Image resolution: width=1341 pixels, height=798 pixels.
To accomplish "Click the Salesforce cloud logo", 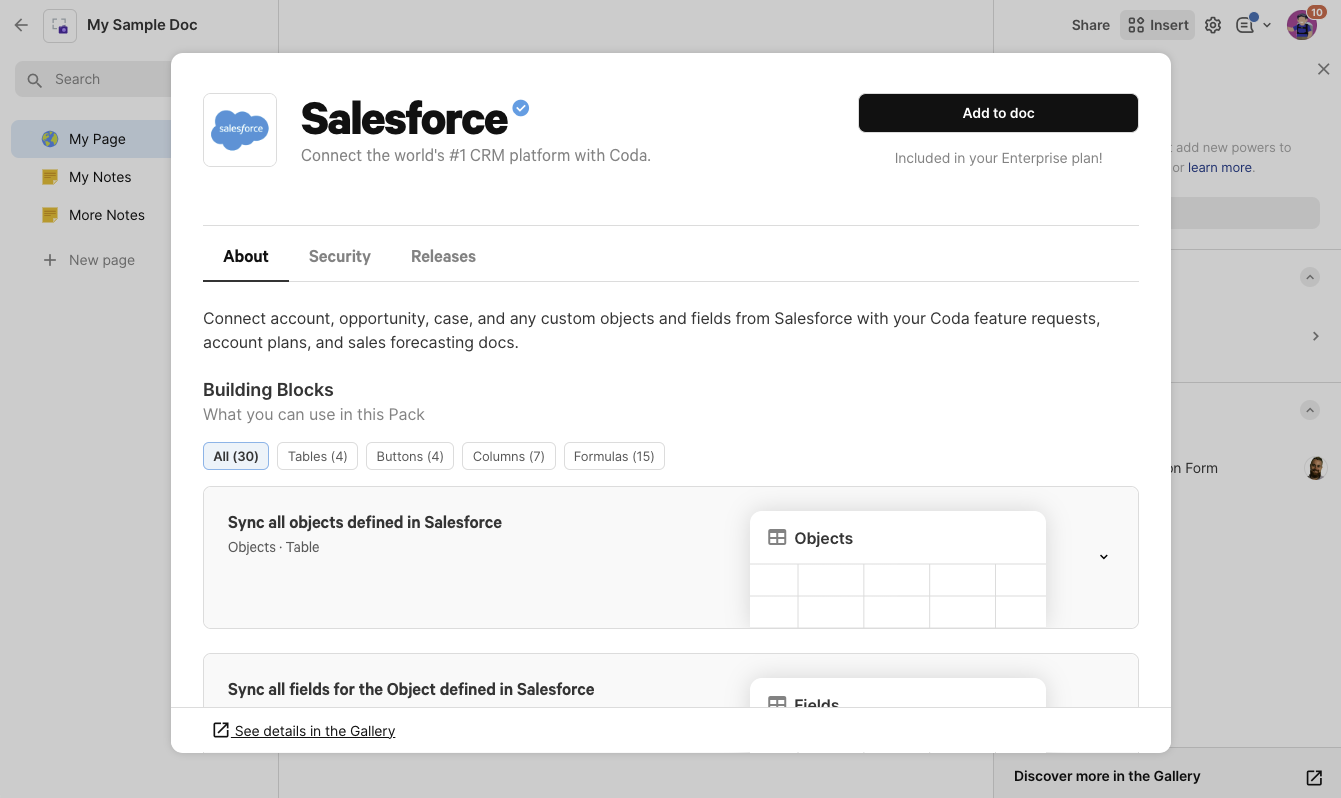I will pyautogui.click(x=240, y=130).
